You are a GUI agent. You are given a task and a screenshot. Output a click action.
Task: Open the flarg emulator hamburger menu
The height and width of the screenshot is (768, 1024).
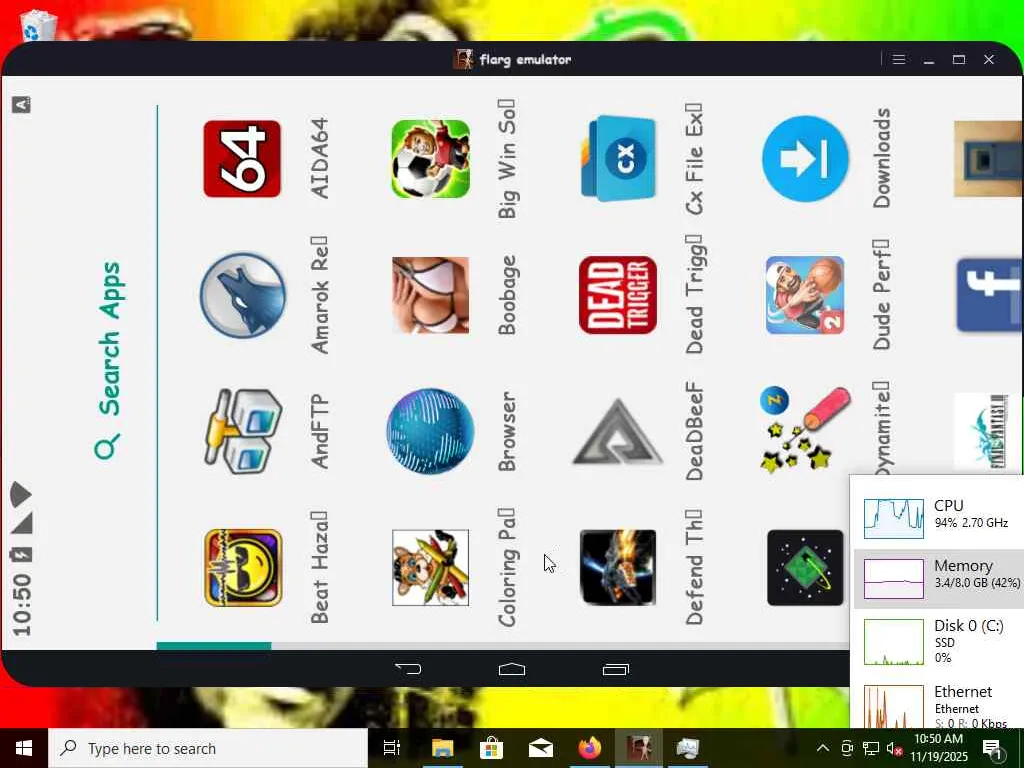[899, 59]
